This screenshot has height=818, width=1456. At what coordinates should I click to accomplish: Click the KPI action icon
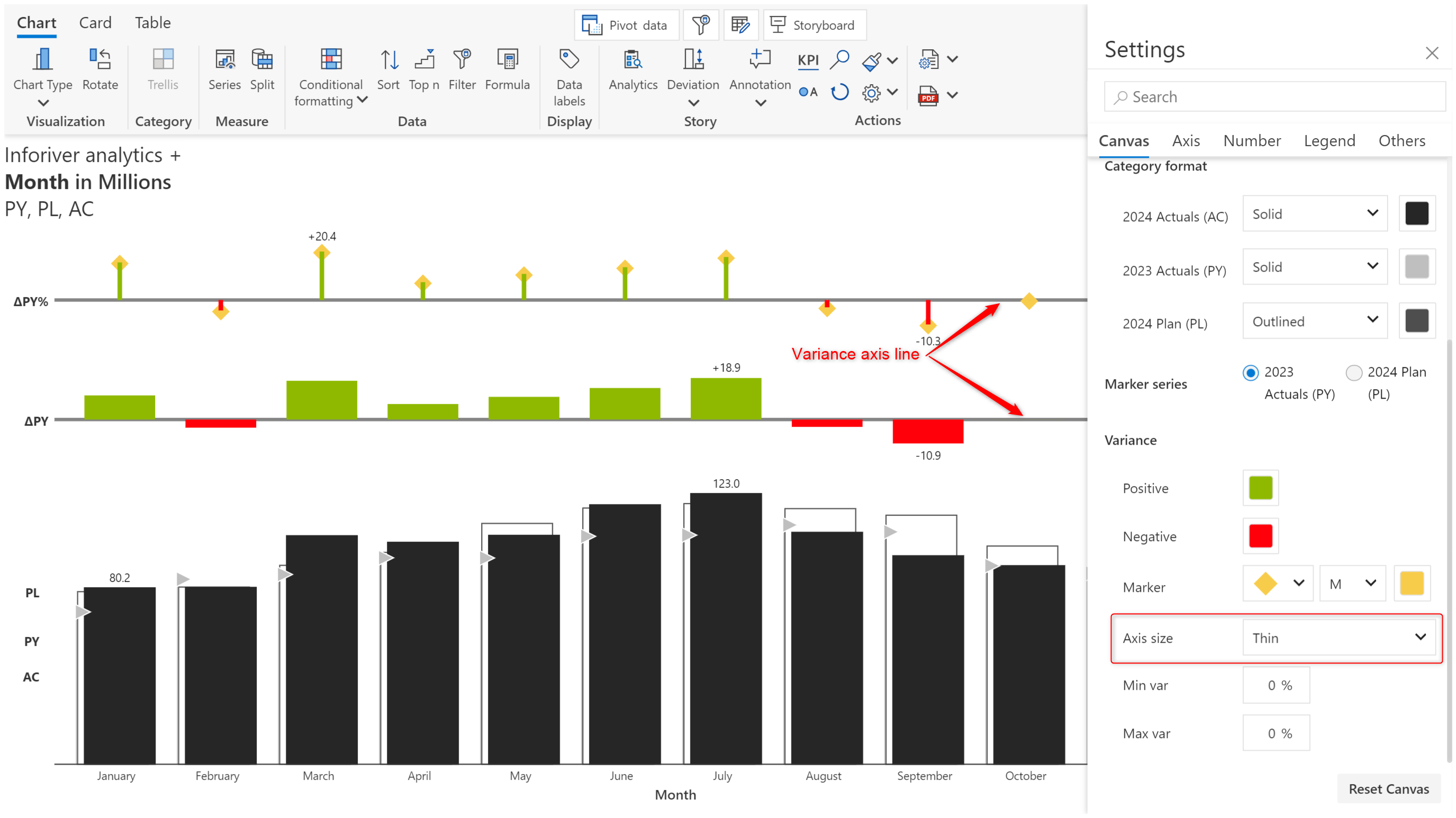(x=808, y=60)
